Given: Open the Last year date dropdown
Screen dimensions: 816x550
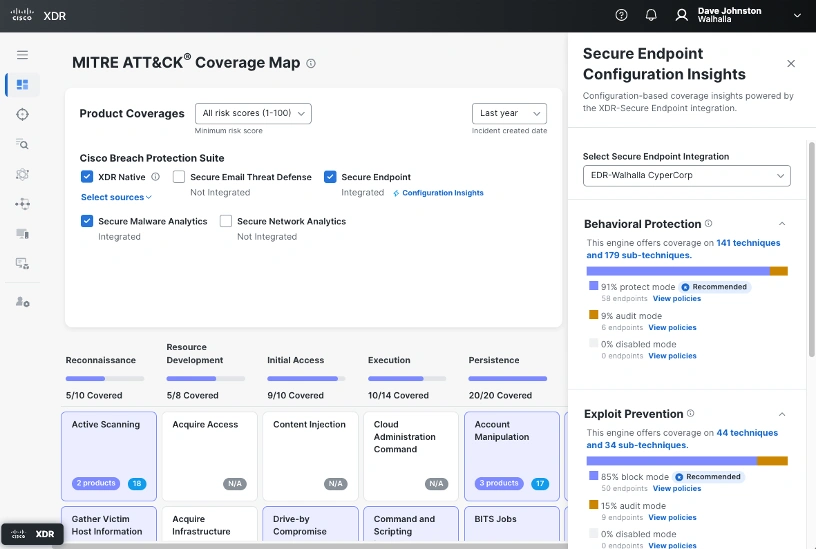Looking at the screenshot, I should tap(509, 113).
